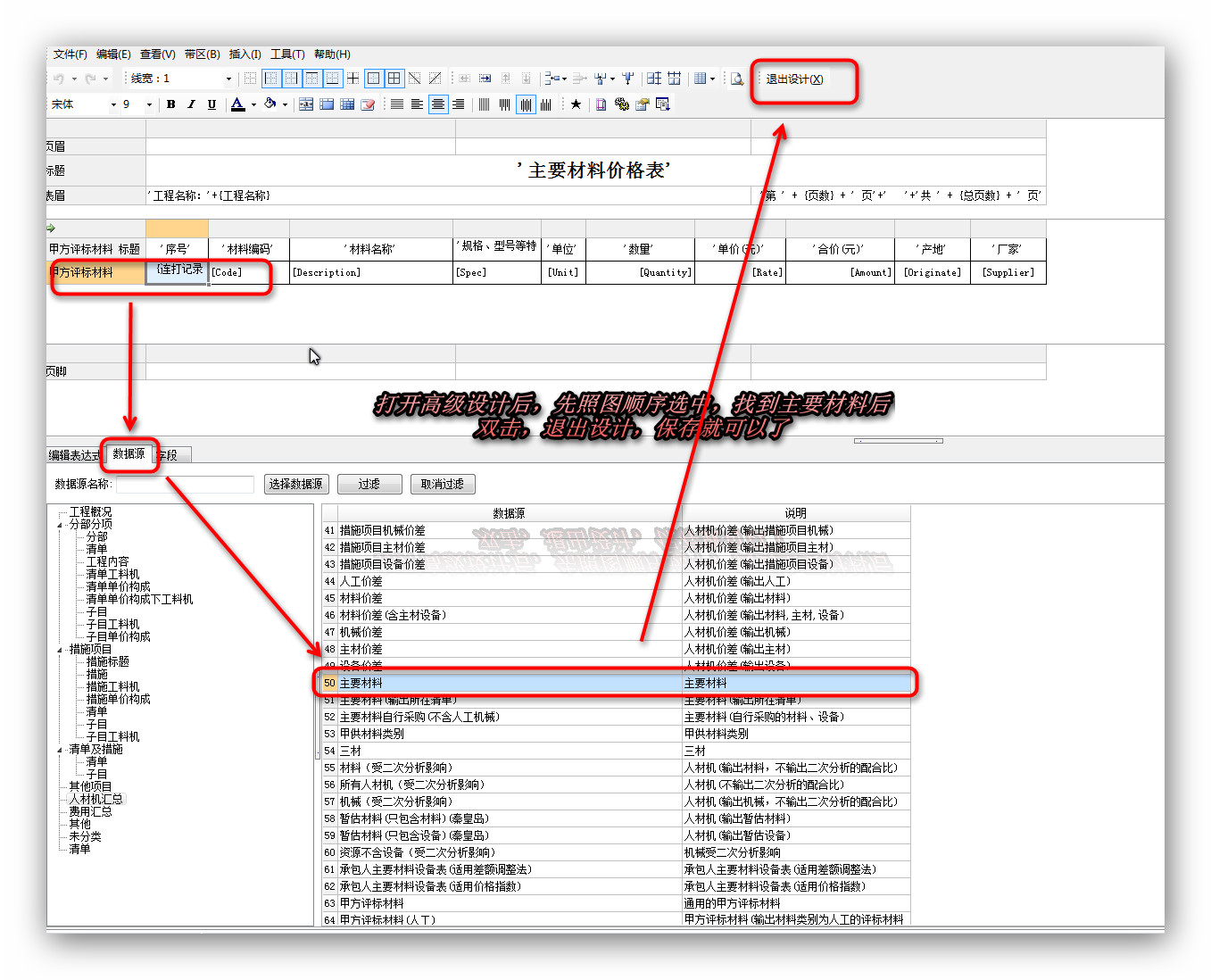1211x980 pixels.
Task: Click the fill color paint bucket
Action: click(270, 104)
